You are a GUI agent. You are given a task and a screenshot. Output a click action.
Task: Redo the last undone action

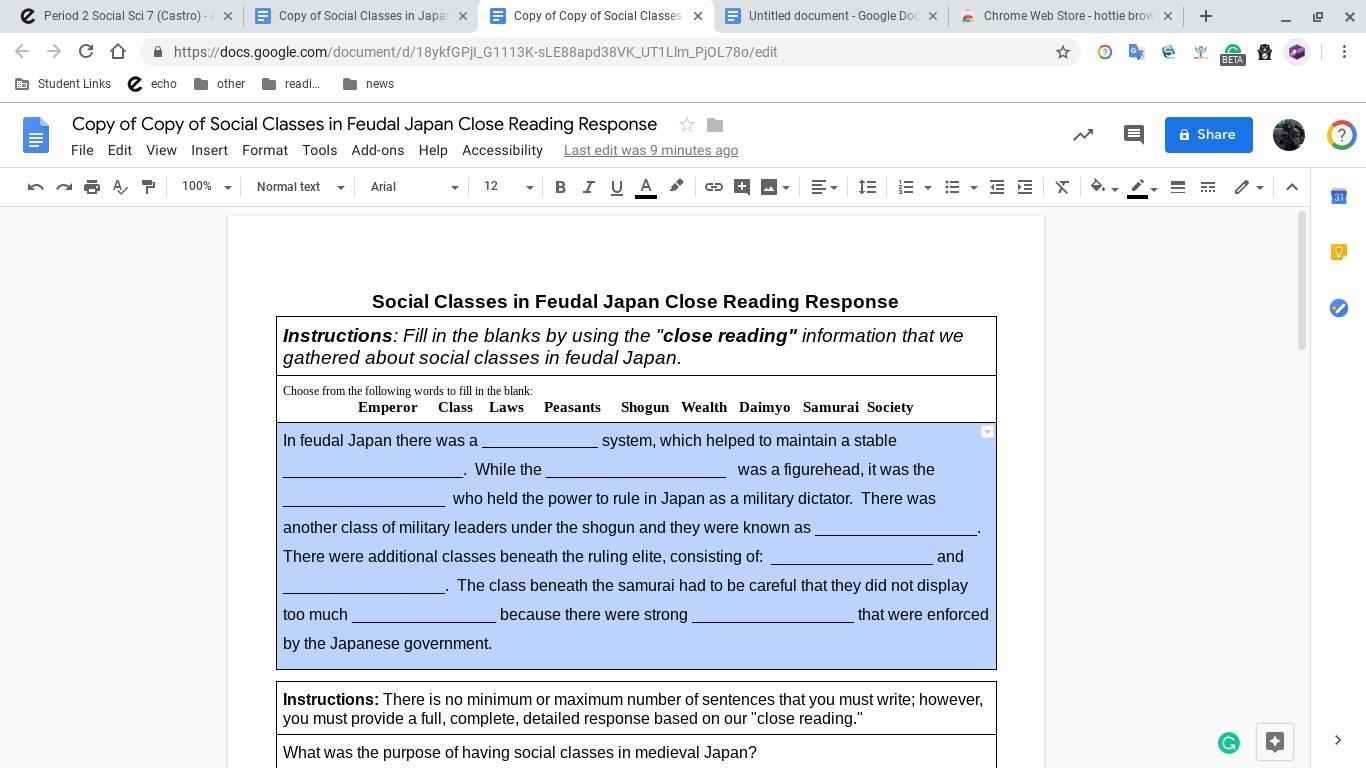point(64,187)
